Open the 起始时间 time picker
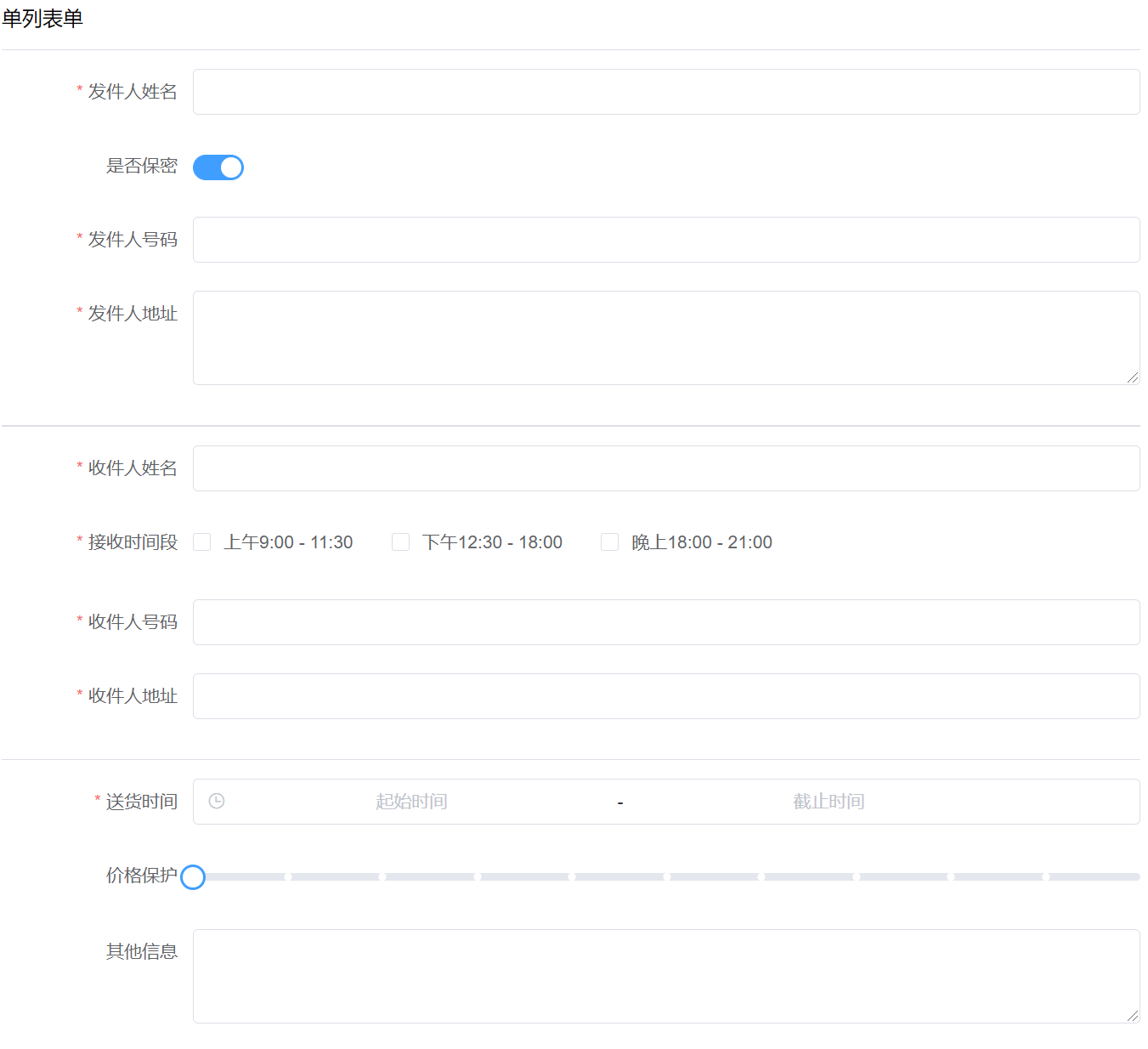 coord(411,802)
